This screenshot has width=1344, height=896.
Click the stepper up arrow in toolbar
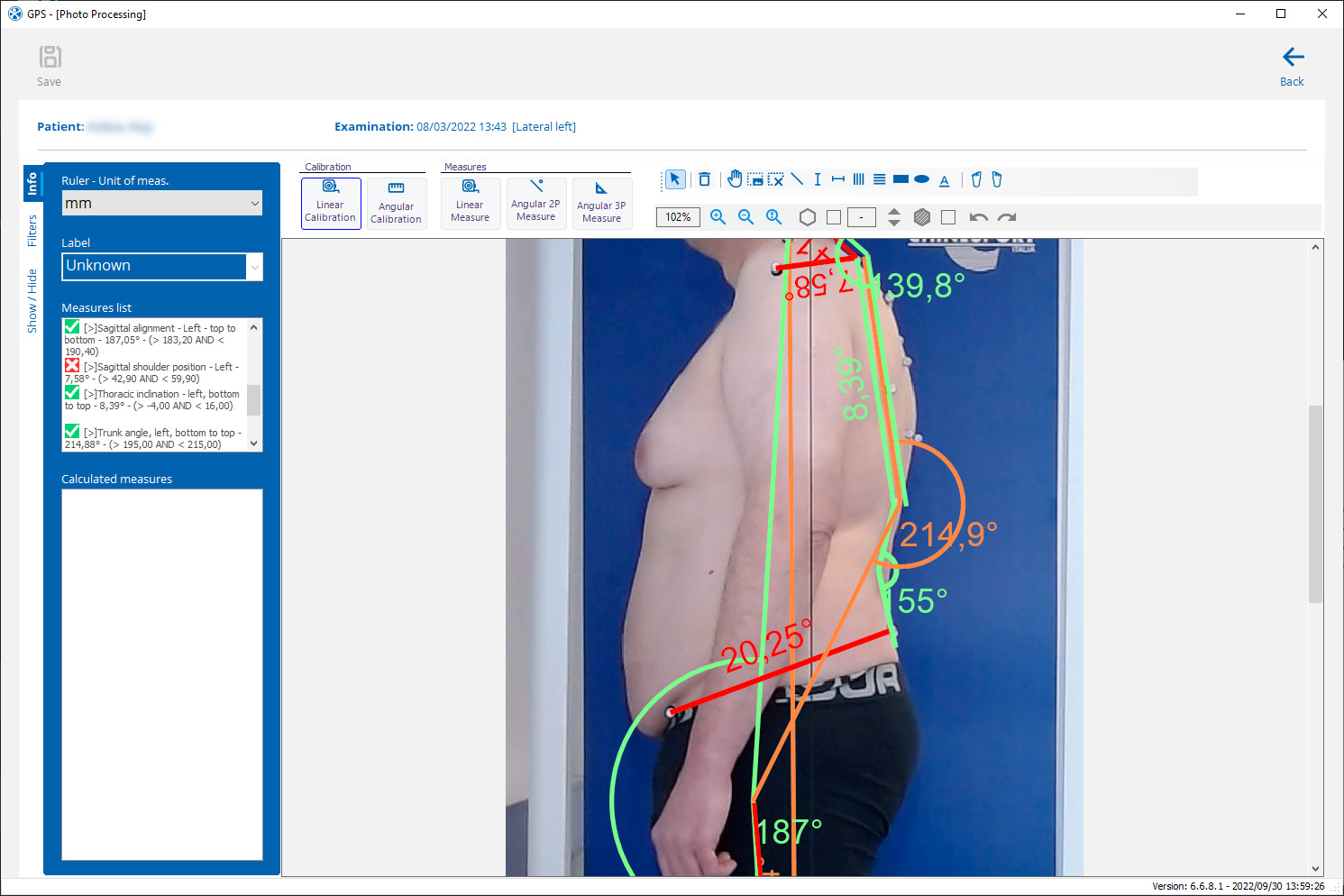click(893, 212)
